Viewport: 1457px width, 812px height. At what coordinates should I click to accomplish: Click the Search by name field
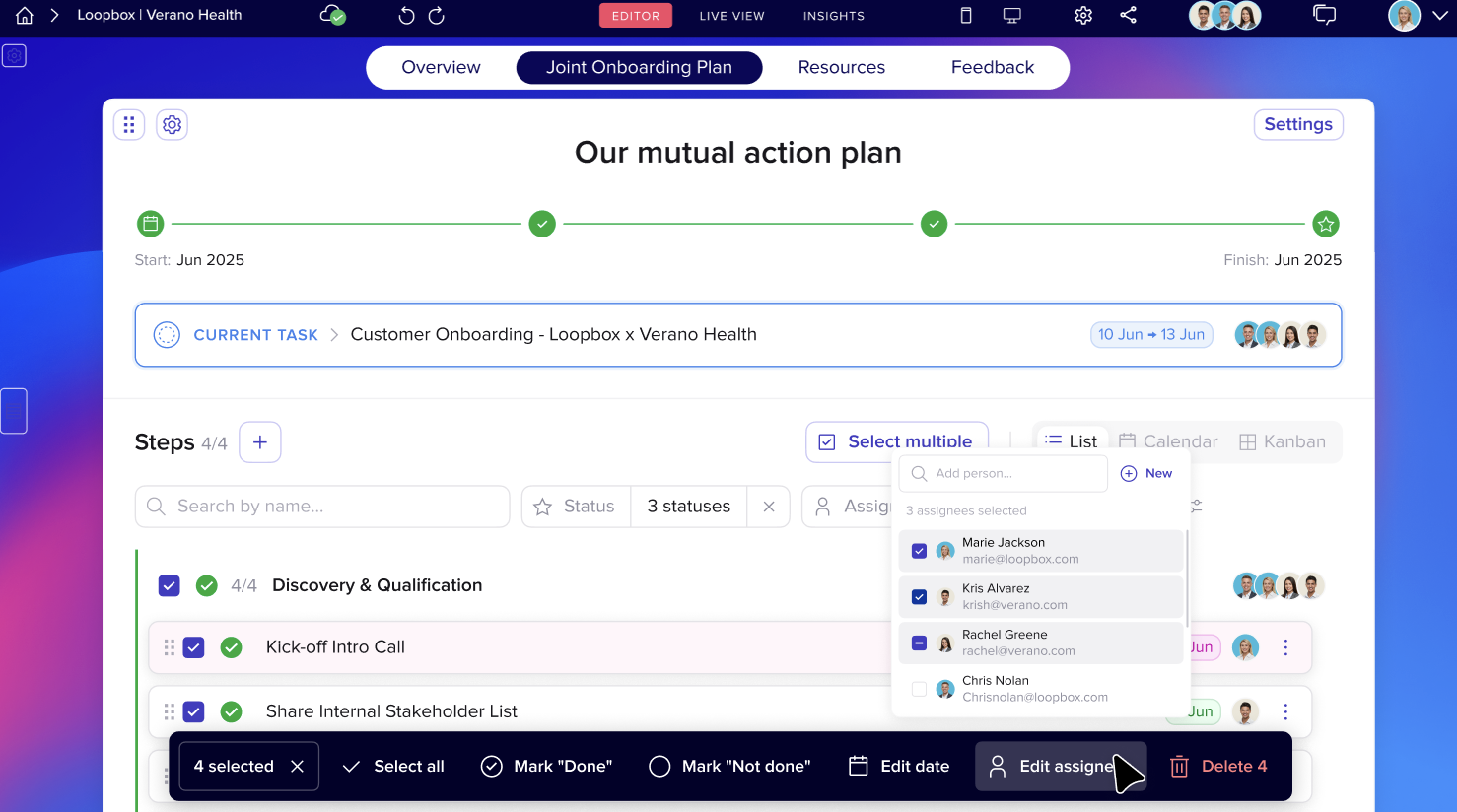click(x=322, y=507)
